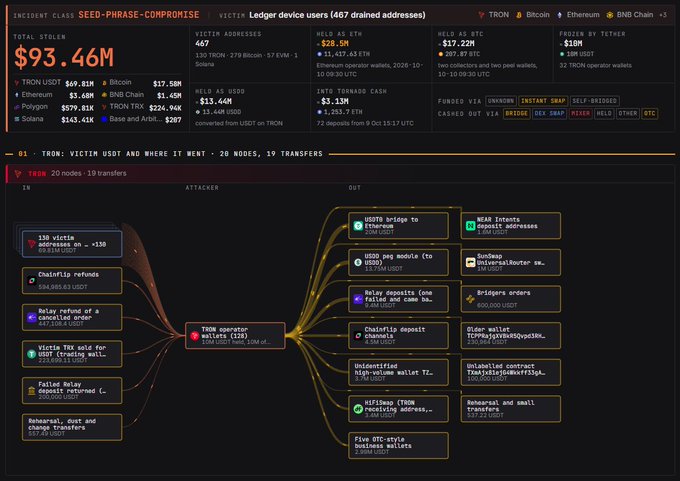680x481 pixels.
Task: Click the red icon on TRON operator wallets node
Action: (195, 335)
